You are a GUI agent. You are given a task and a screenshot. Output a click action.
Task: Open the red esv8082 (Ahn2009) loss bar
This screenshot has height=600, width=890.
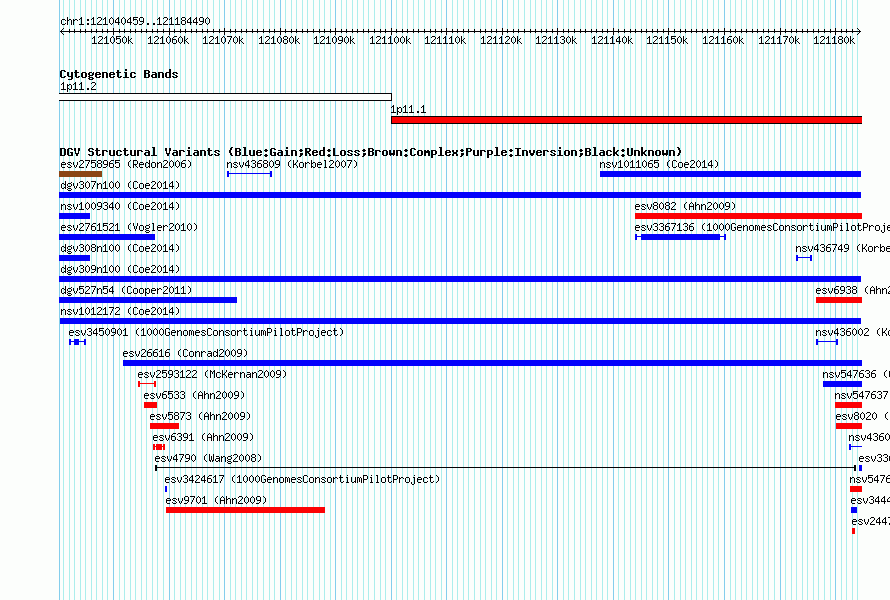pos(748,216)
